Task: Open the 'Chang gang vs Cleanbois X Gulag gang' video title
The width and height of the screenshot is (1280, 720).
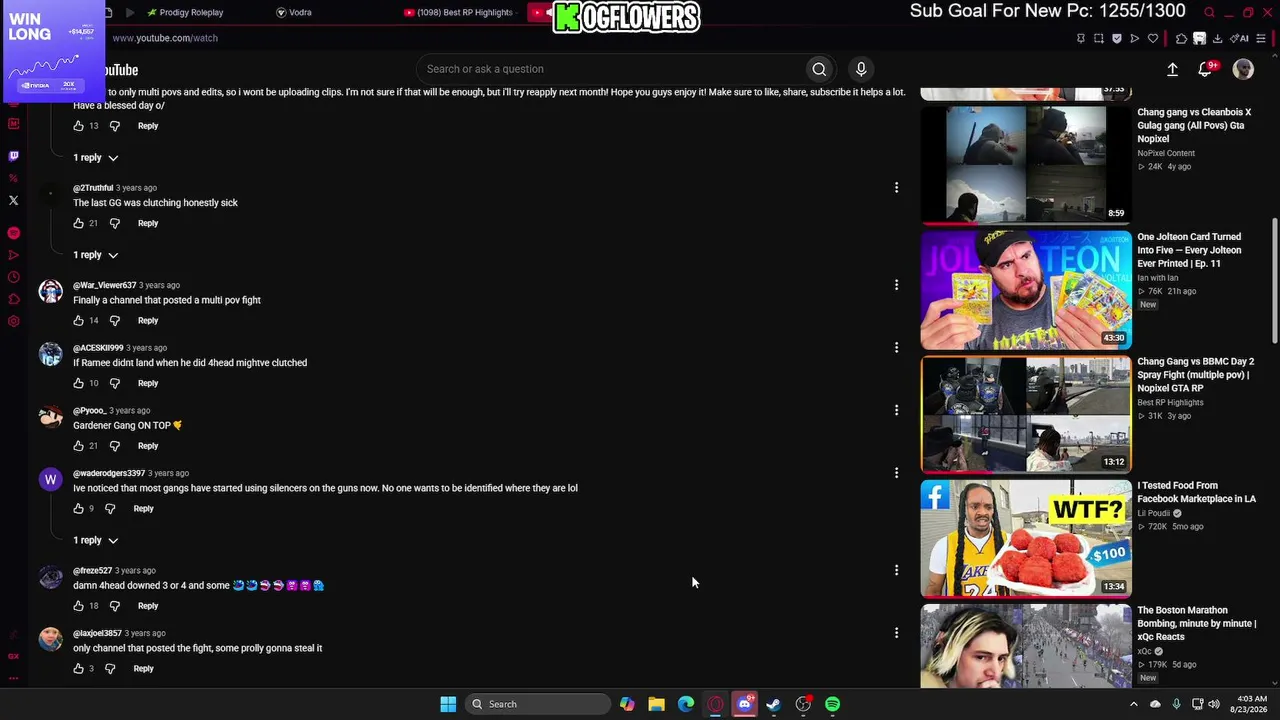Action: (1194, 125)
